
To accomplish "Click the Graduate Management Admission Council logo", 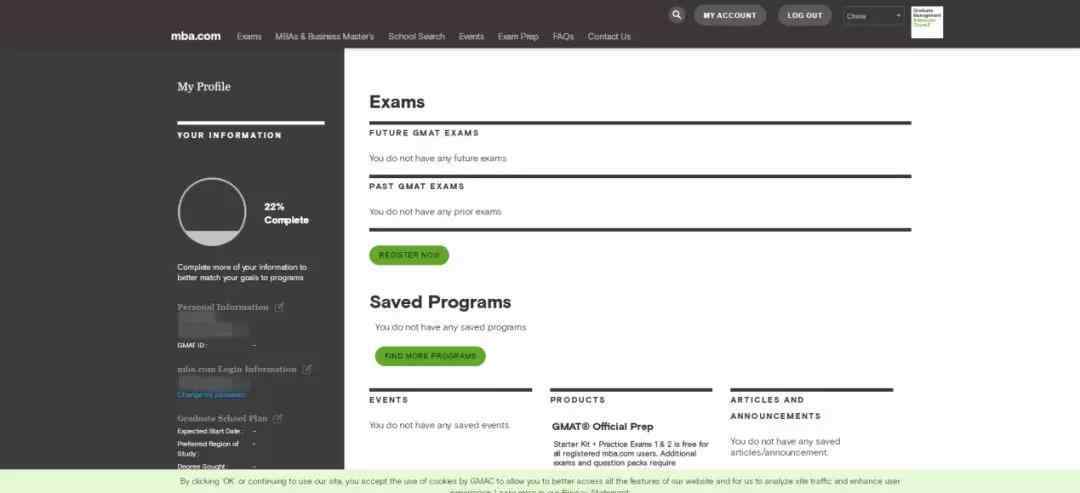I will 927,22.
